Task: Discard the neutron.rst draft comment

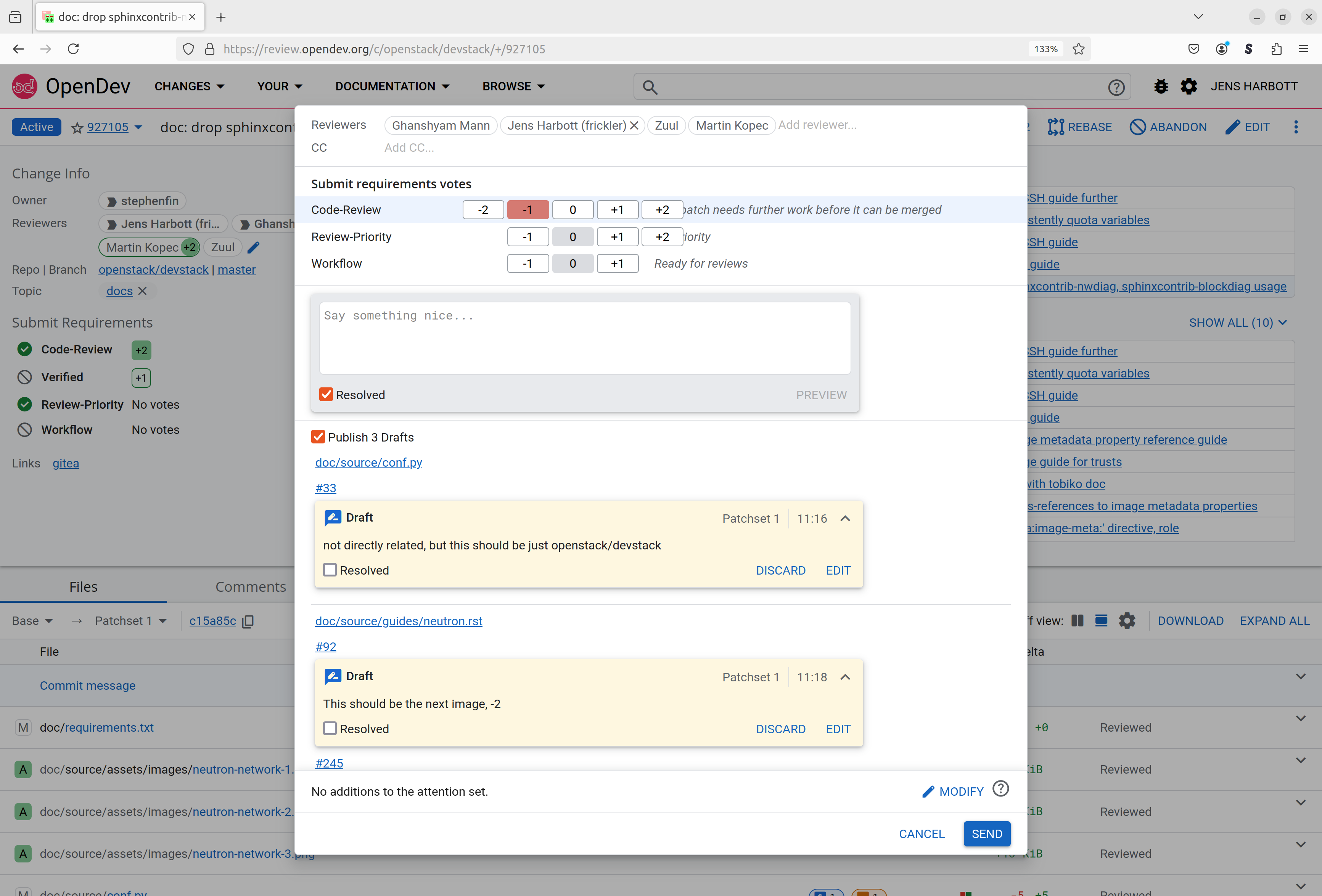Action: (780, 729)
